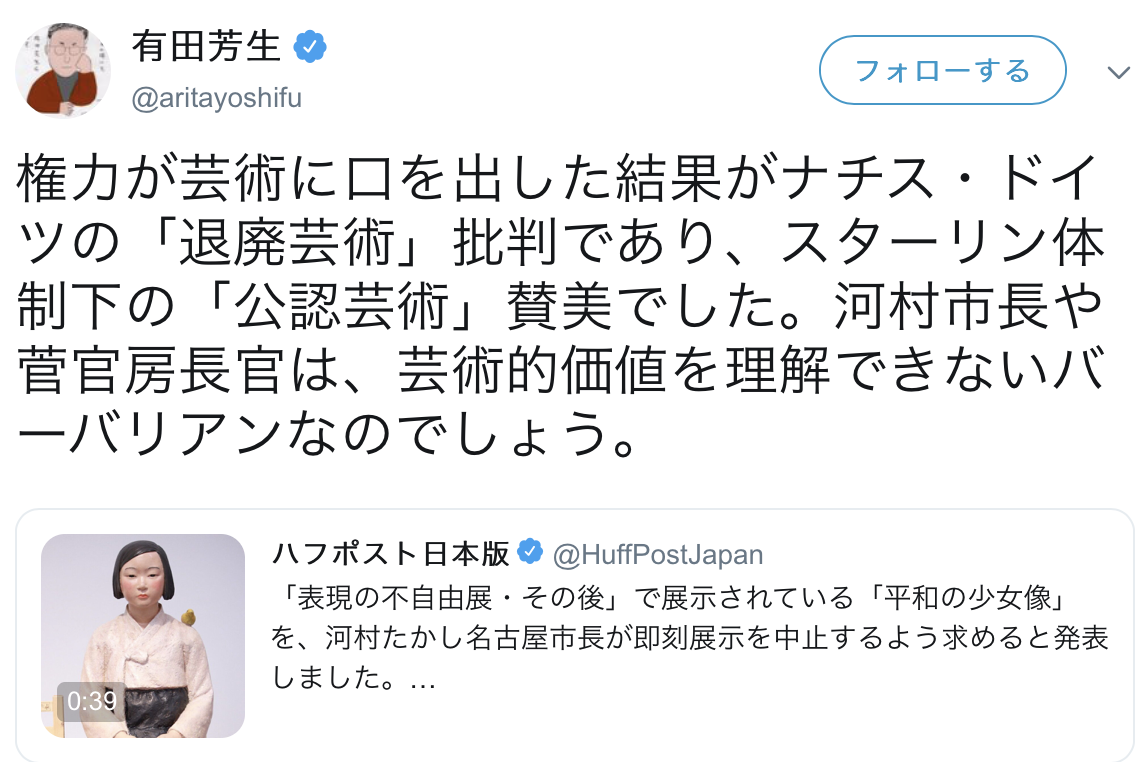This screenshot has width=1140, height=762.
Task: Open the chevron menu beside the follow button
Action: (x=1117, y=70)
